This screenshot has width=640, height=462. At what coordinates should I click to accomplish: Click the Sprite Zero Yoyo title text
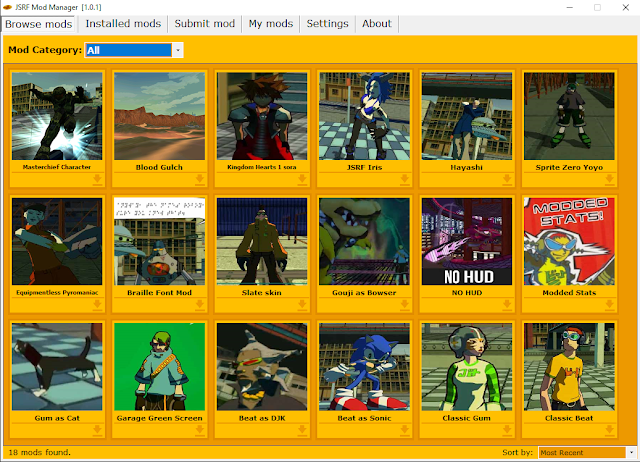coord(569,167)
